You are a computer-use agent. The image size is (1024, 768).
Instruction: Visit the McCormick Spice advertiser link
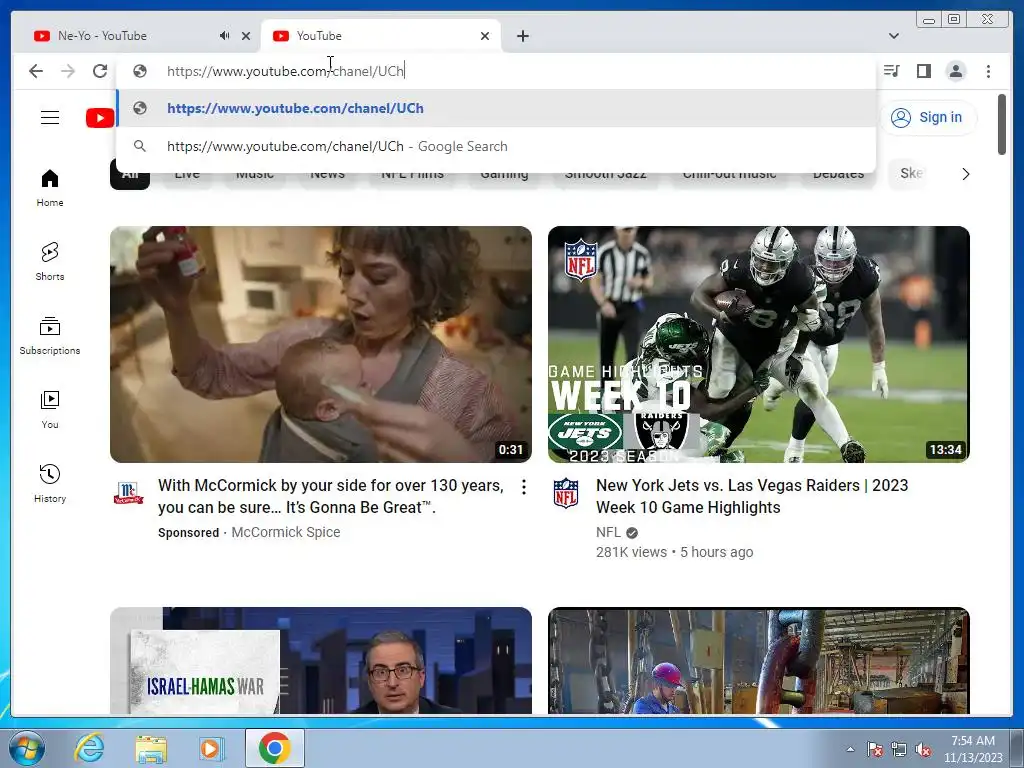coord(285,532)
